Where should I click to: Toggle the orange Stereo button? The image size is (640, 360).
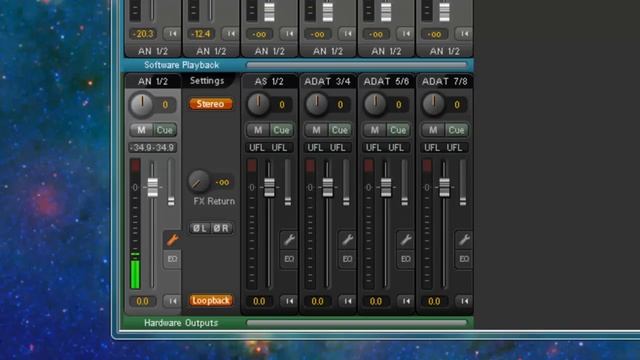[211, 104]
